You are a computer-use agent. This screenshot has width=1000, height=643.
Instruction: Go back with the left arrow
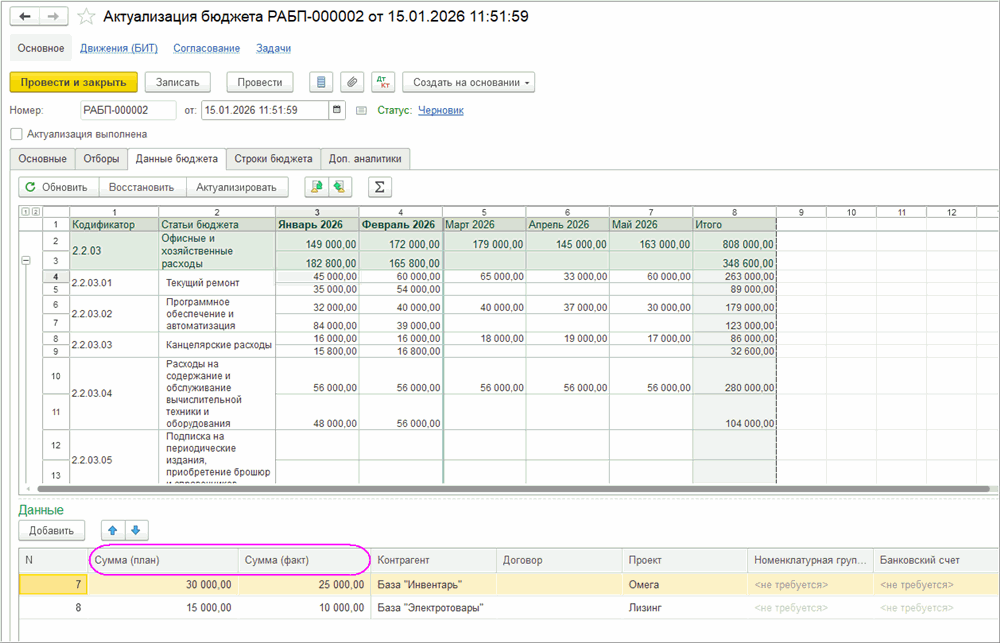[25, 17]
